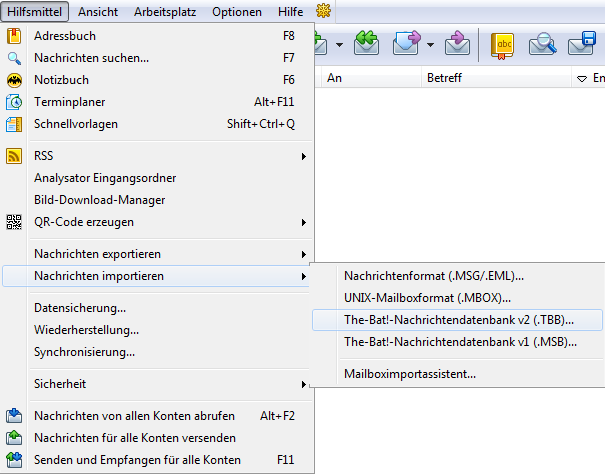
Task: Open Mailboximportassistent...
Action: pyautogui.click(x=457, y=374)
